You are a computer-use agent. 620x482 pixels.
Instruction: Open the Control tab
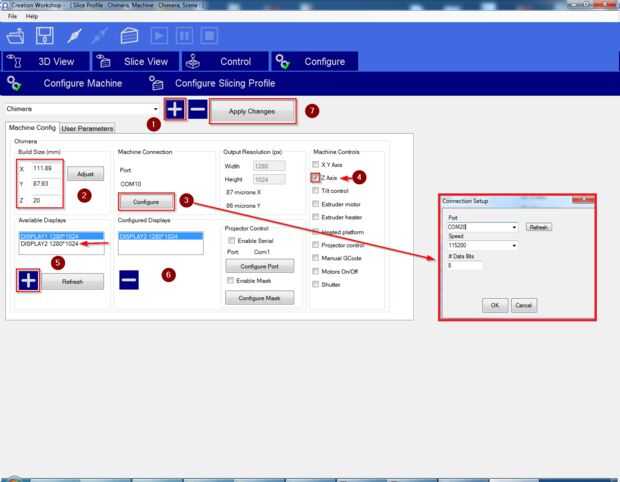tap(225, 62)
